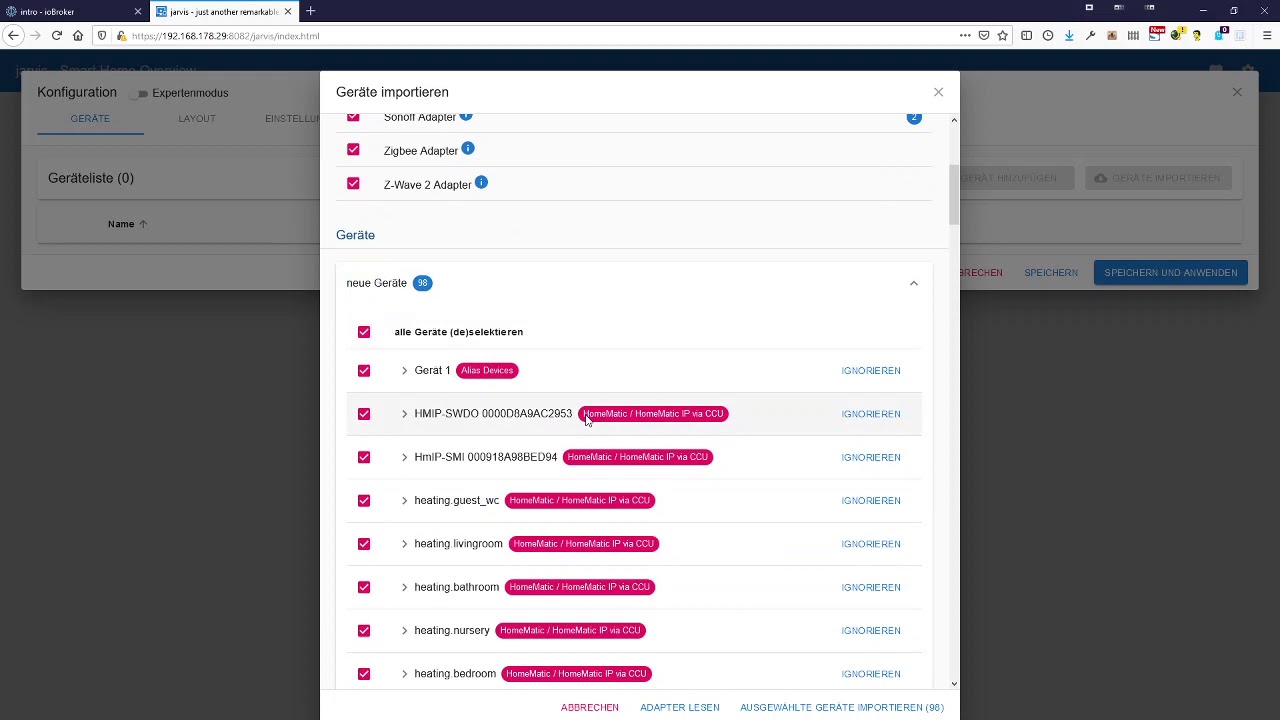Image resolution: width=1280 pixels, height=720 pixels.
Task: Expand heating.bedroom row
Action: 404,674
